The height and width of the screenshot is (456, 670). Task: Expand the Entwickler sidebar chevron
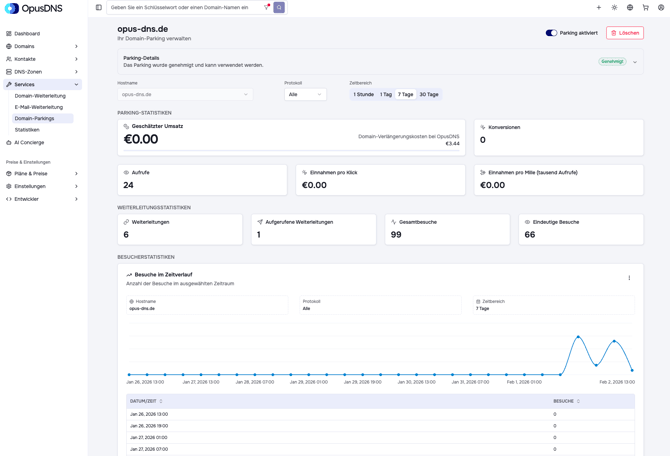[x=76, y=199]
